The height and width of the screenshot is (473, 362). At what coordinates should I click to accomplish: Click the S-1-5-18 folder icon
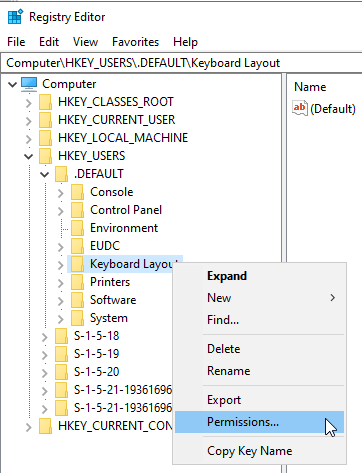coord(61,336)
